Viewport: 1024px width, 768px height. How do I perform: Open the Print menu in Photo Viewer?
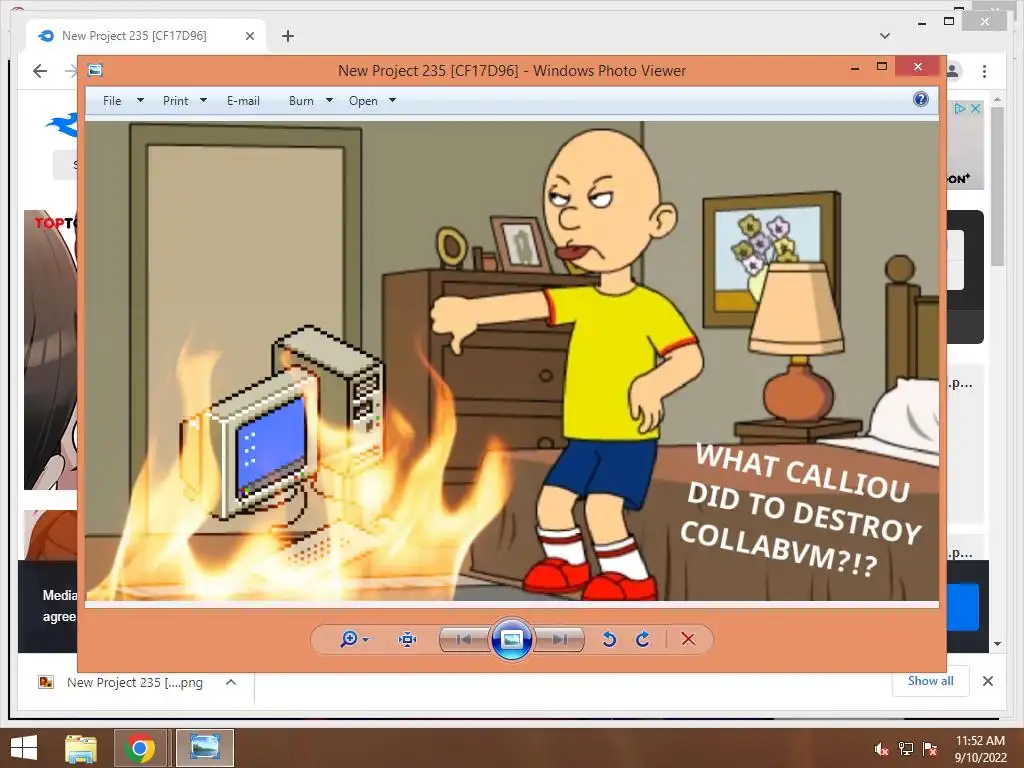pos(176,101)
